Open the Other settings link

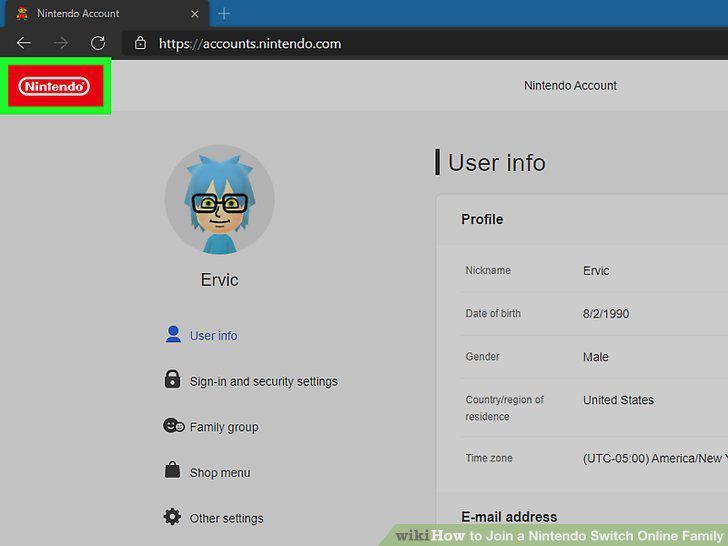click(x=227, y=518)
